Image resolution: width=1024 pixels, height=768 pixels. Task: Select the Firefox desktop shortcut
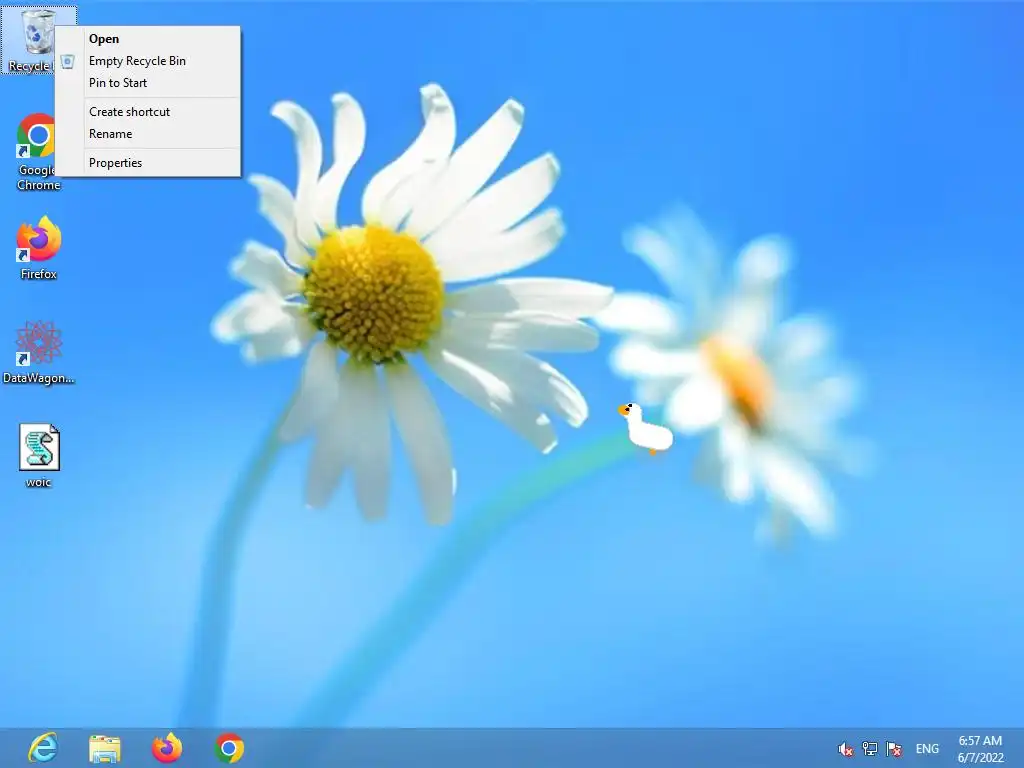(39, 248)
